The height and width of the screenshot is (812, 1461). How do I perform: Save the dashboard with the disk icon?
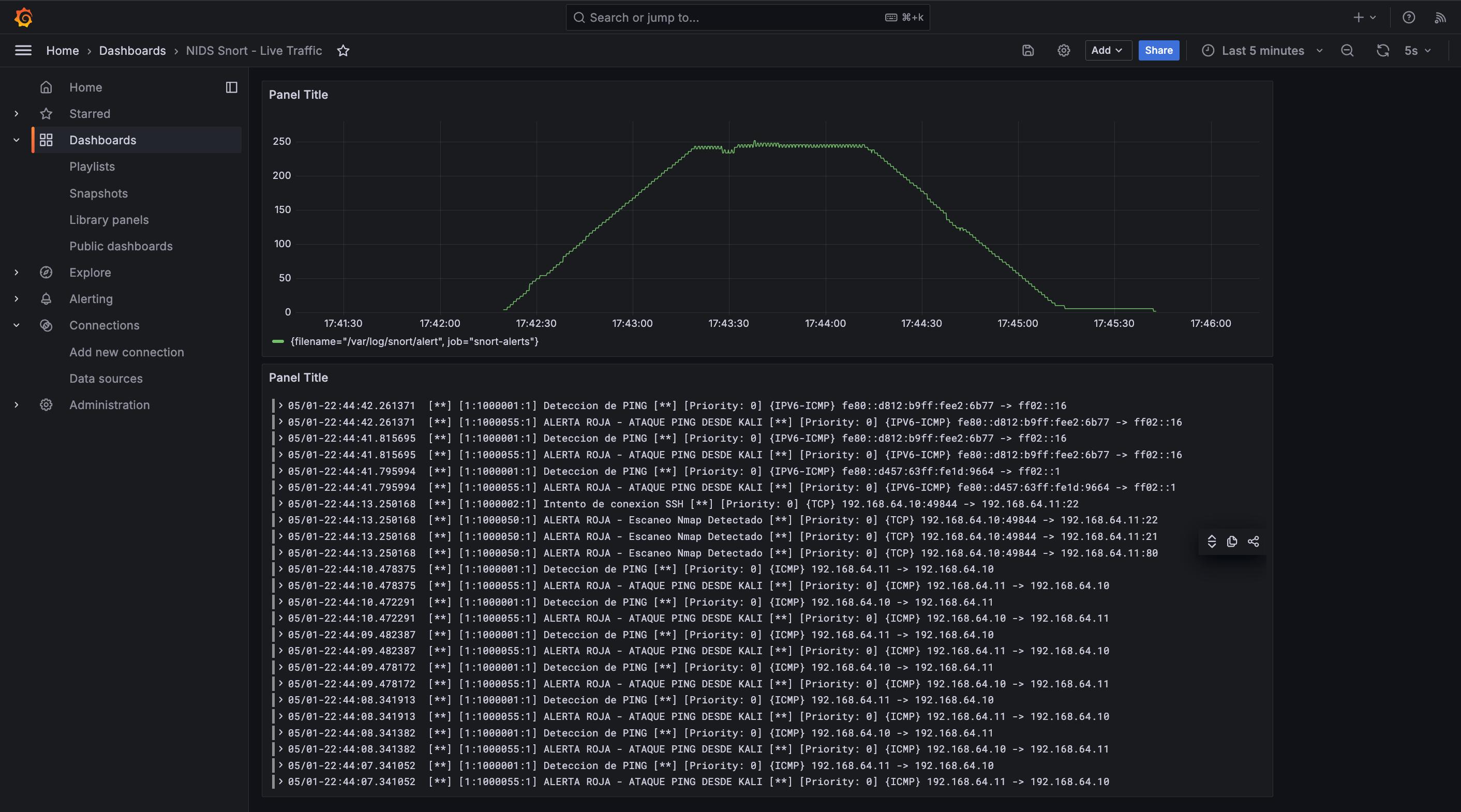[1027, 51]
